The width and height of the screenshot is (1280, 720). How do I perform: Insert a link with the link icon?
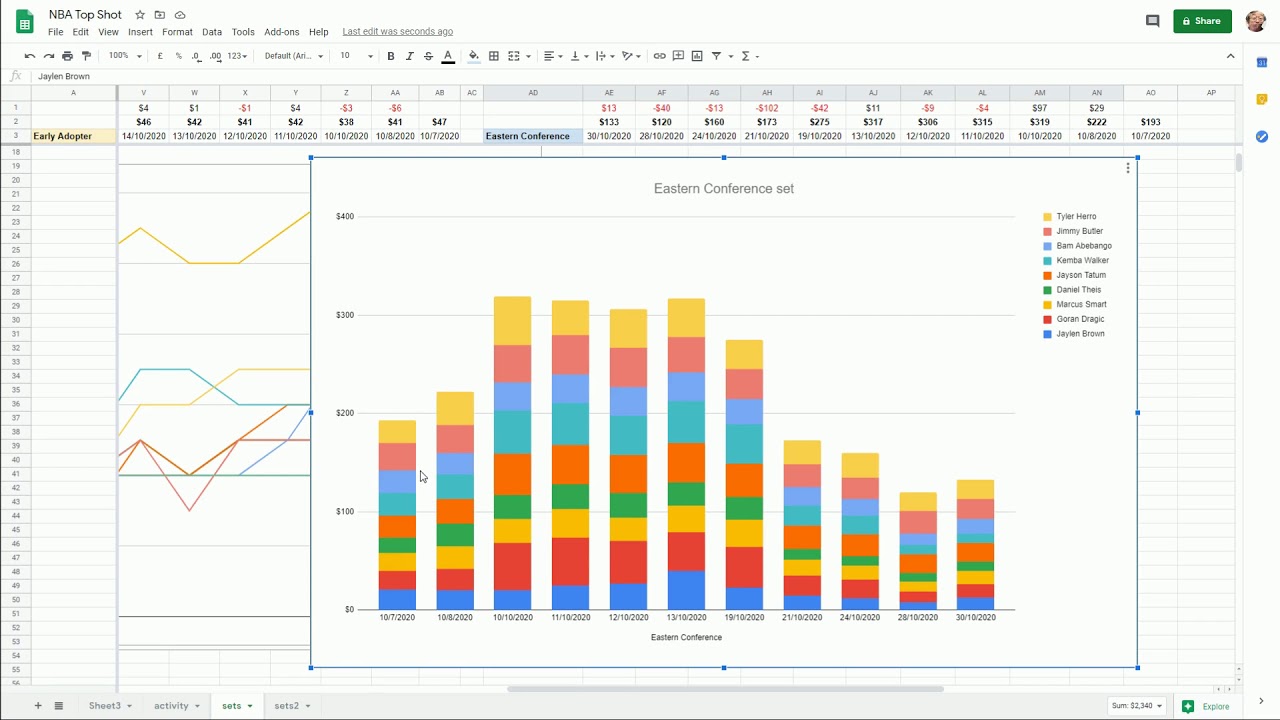point(659,56)
